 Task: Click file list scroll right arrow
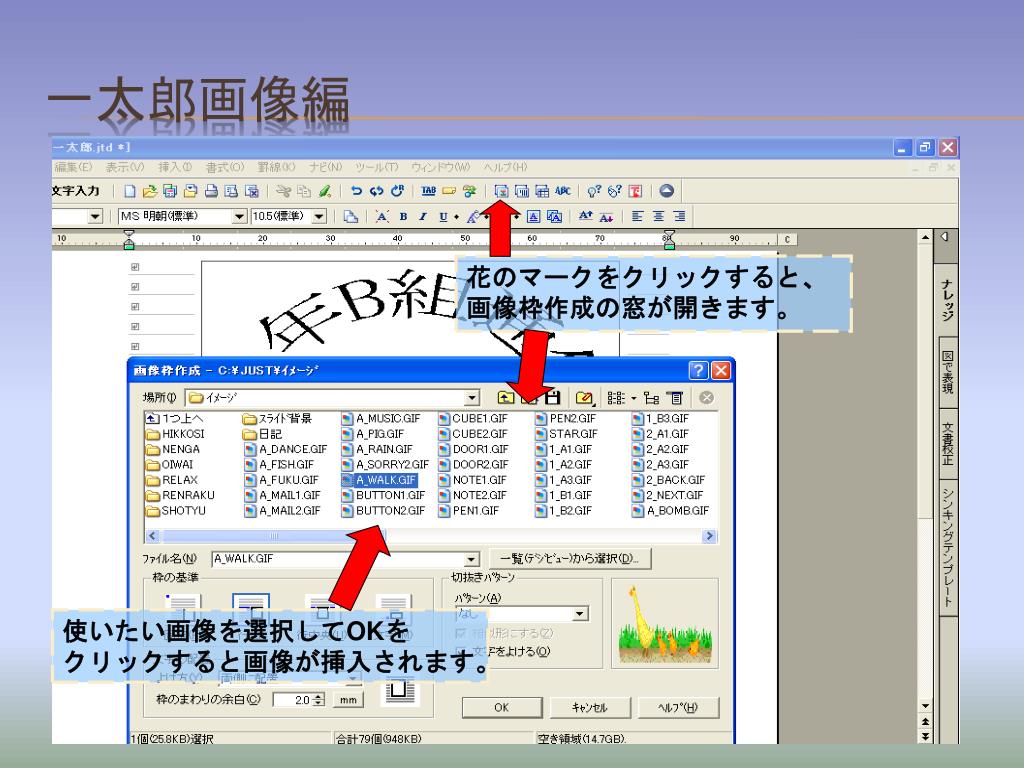pyautogui.click(x=710, y=536)
